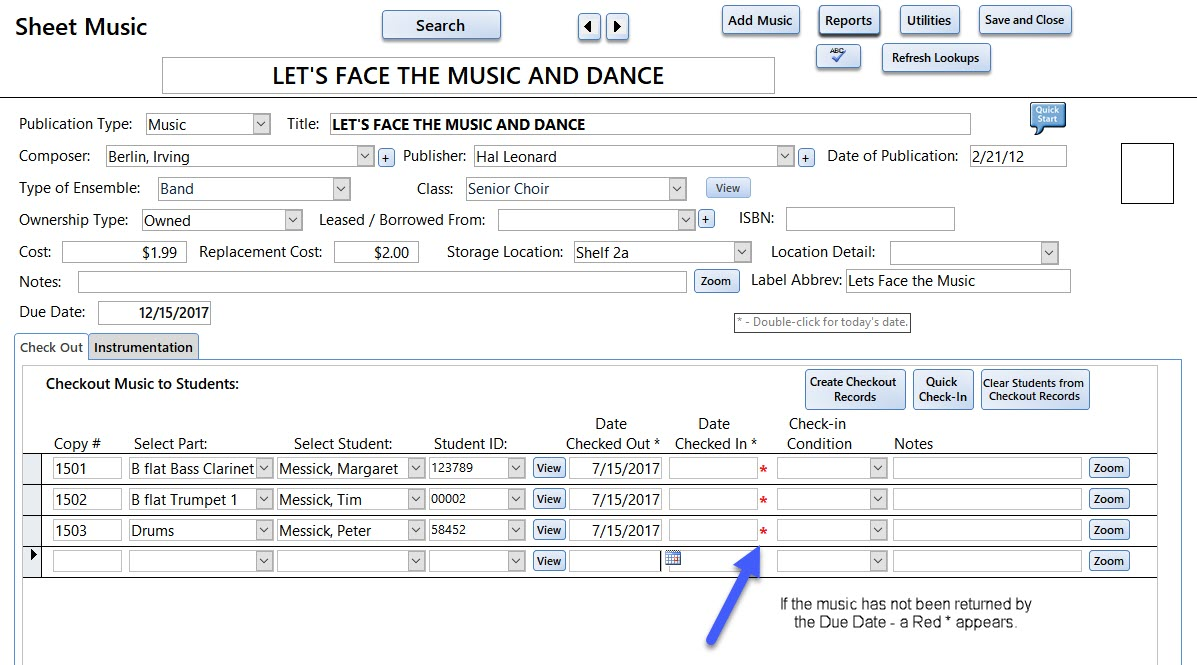The image size is (1197, 665).
Task: Click plus button next to Publisher
Action: click(806, 157)
